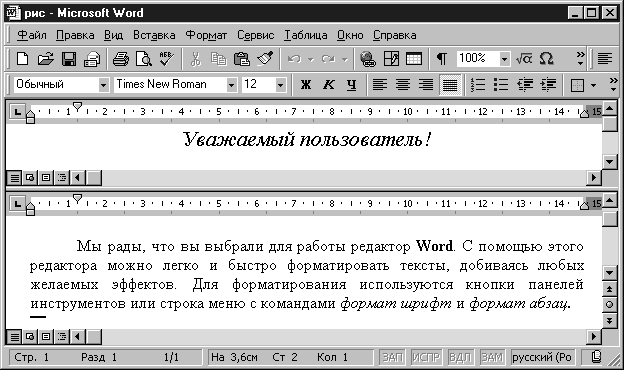Toggle show paragraph marks (¶)

coord(441,59)
